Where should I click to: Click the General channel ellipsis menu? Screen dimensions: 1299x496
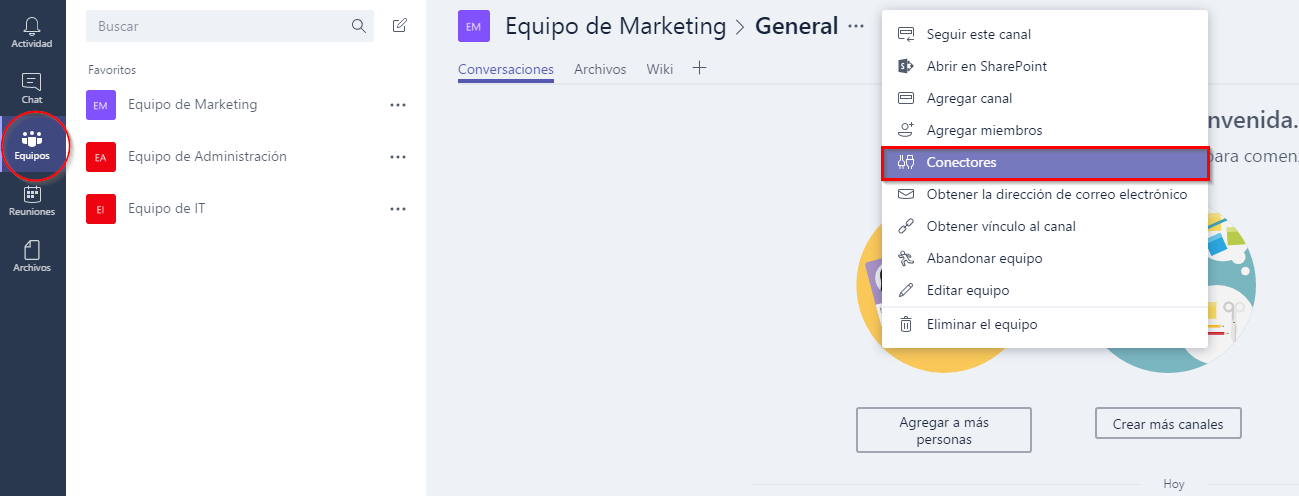856,27
